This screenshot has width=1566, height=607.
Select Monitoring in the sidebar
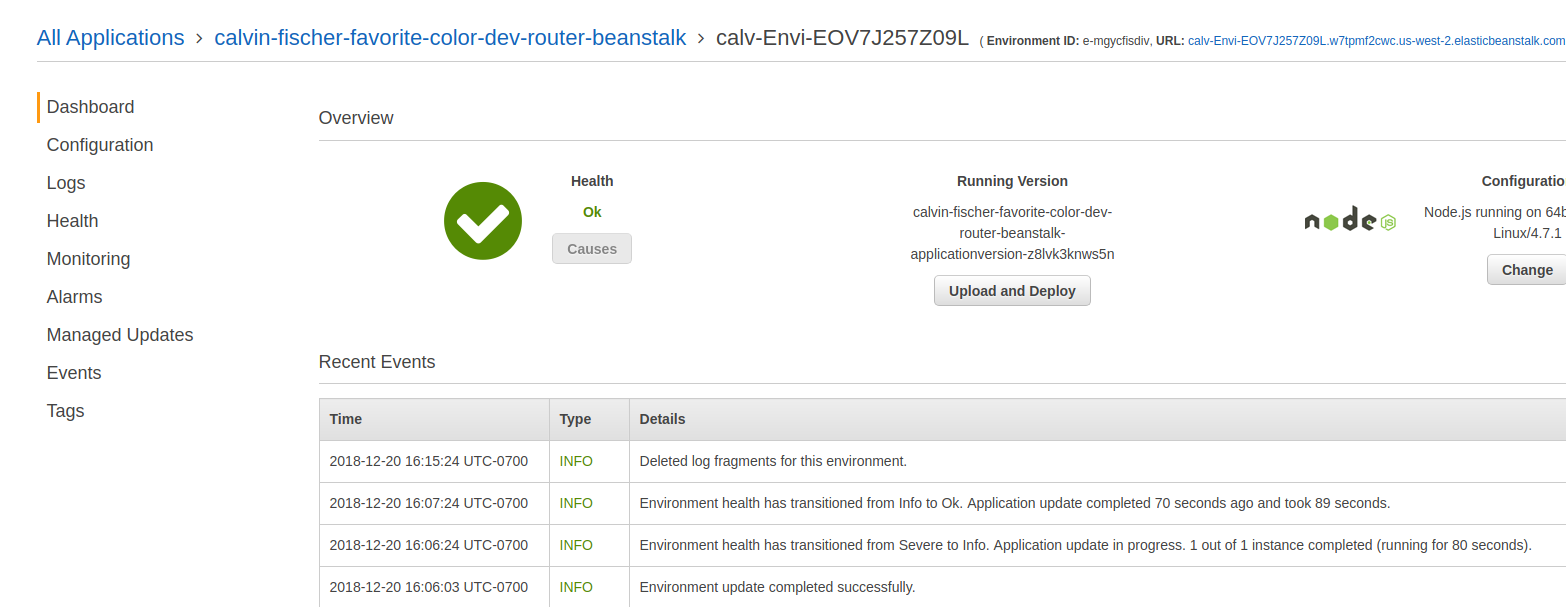pos(88,259)
